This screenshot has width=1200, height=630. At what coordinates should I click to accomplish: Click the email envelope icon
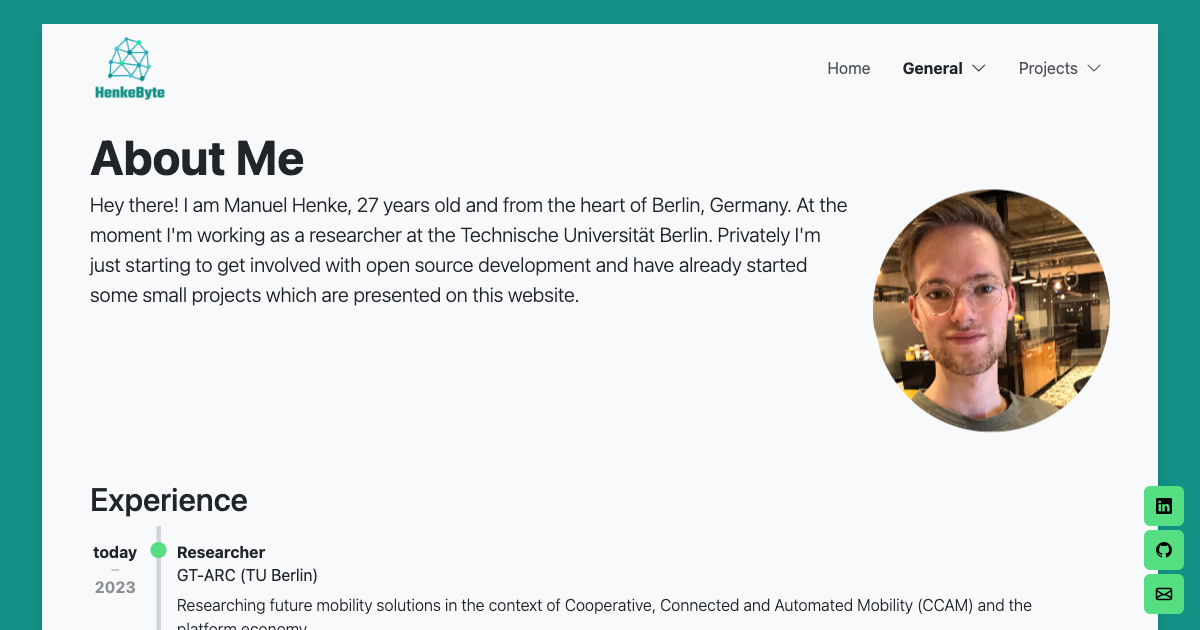click(1163, 594)
